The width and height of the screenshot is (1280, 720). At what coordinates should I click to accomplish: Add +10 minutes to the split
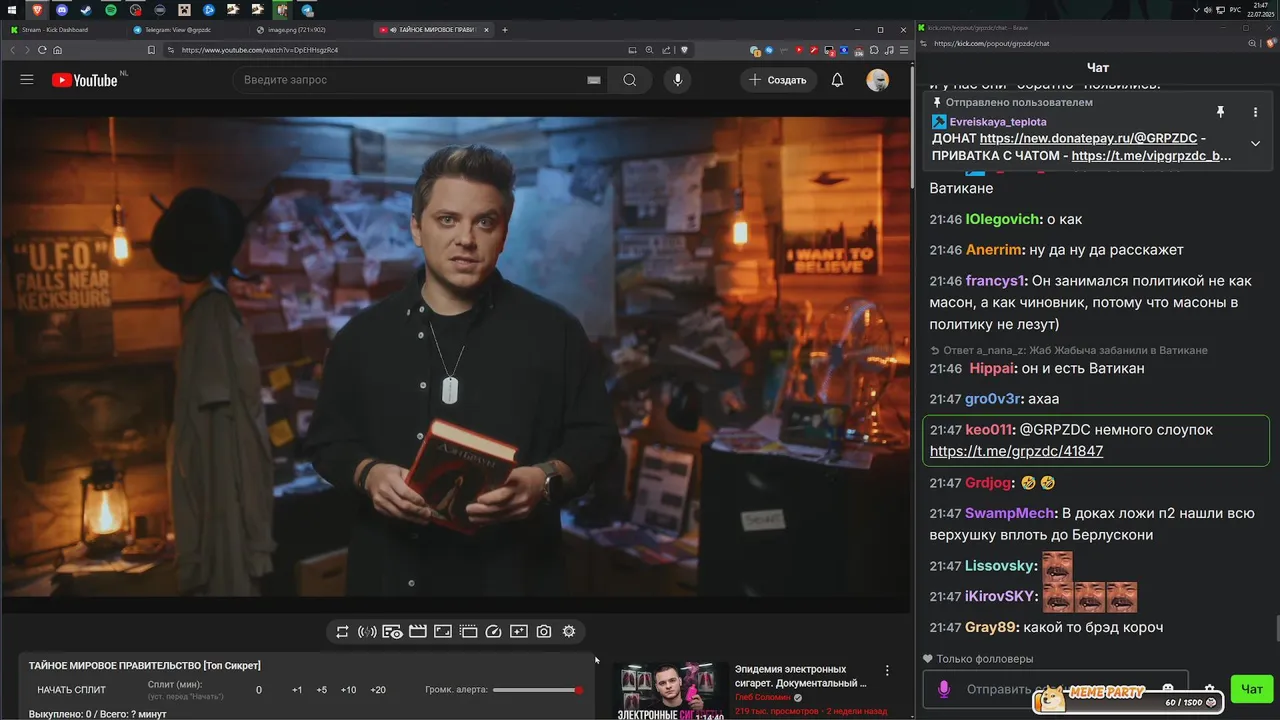click(x=348, y=690)
